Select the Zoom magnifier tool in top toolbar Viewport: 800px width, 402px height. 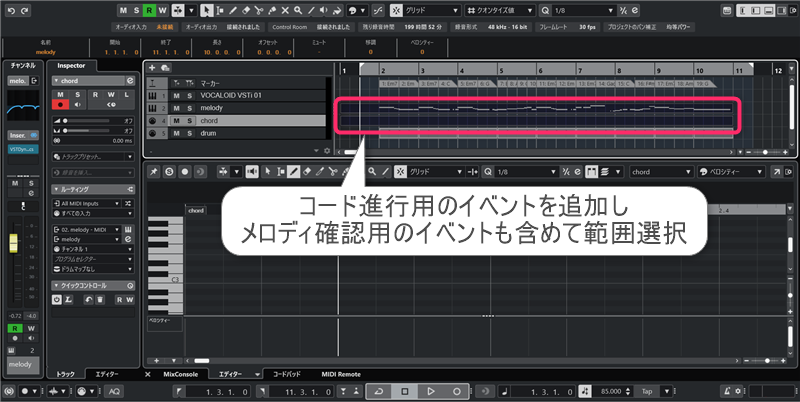[x=298, y=10]
